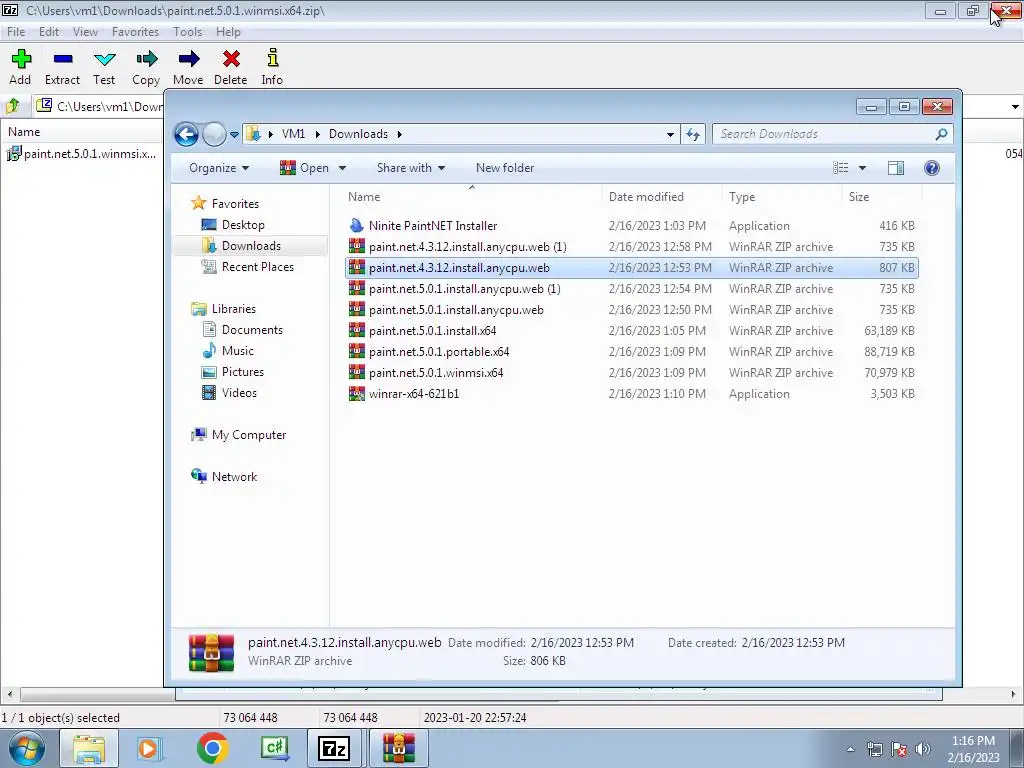This screenshot has width=1024, height=768.
Task: Go back in Explorer navigation
Action: point(186,135)
